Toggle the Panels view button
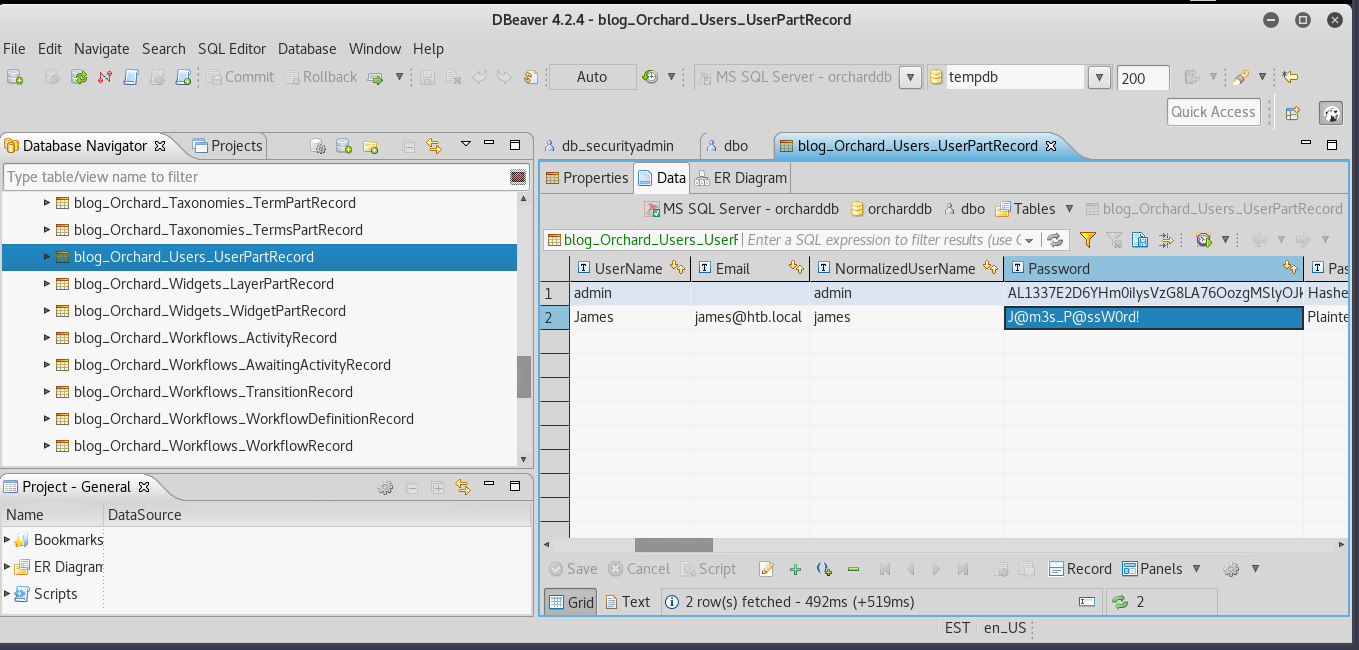The image size is (1359, 650). pos(1153,569)
